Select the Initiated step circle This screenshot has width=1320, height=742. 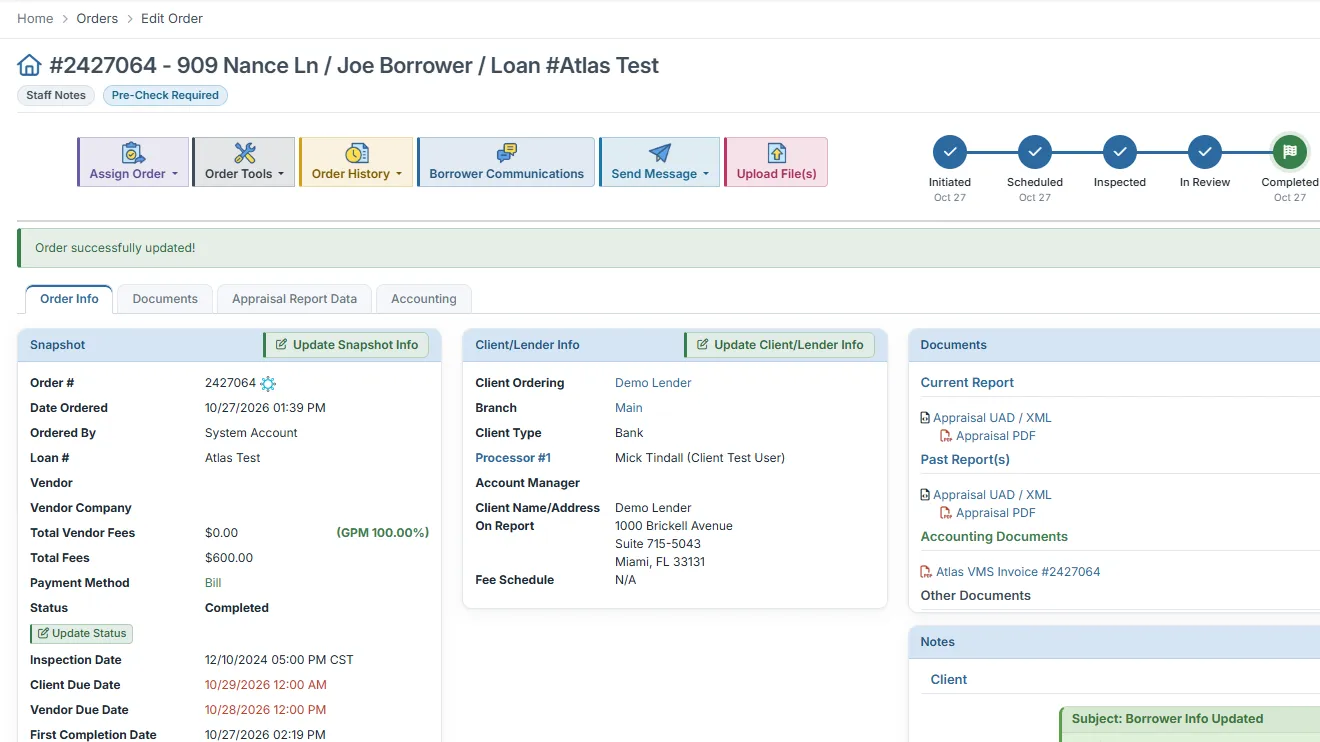click(x=950, y=152)
